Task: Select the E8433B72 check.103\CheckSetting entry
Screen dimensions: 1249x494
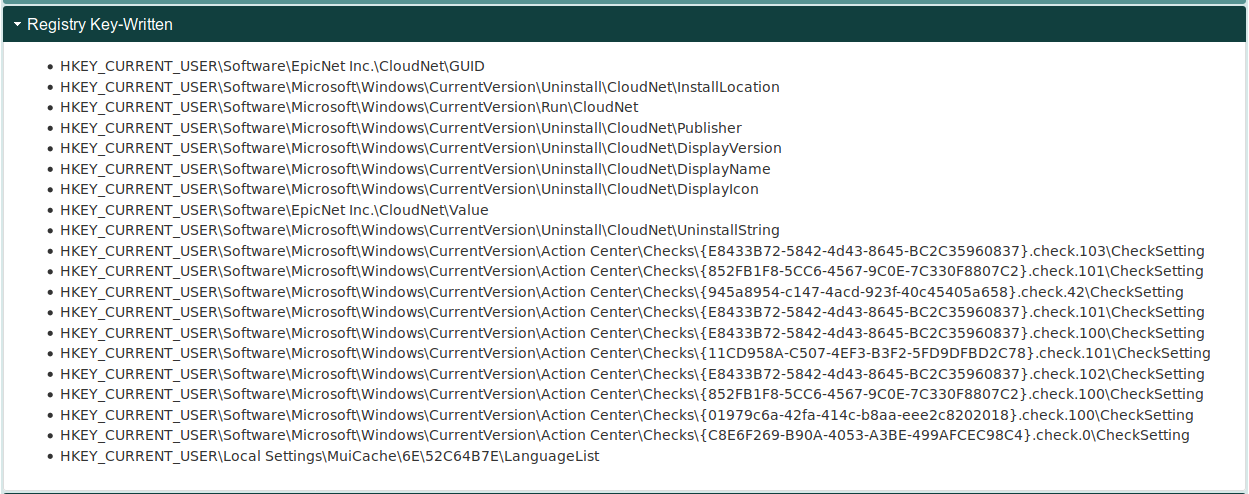Action: click(632, 251)
